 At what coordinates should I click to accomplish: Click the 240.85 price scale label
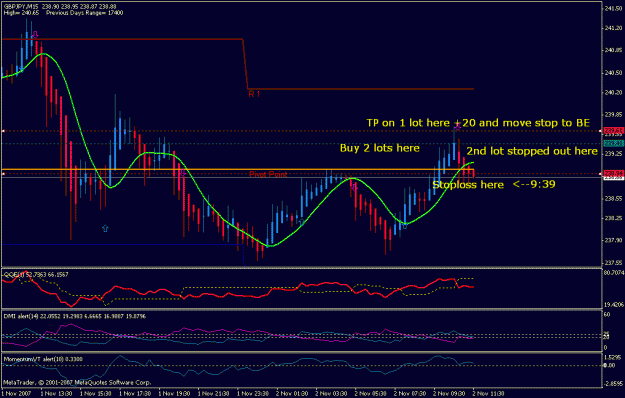614,50
